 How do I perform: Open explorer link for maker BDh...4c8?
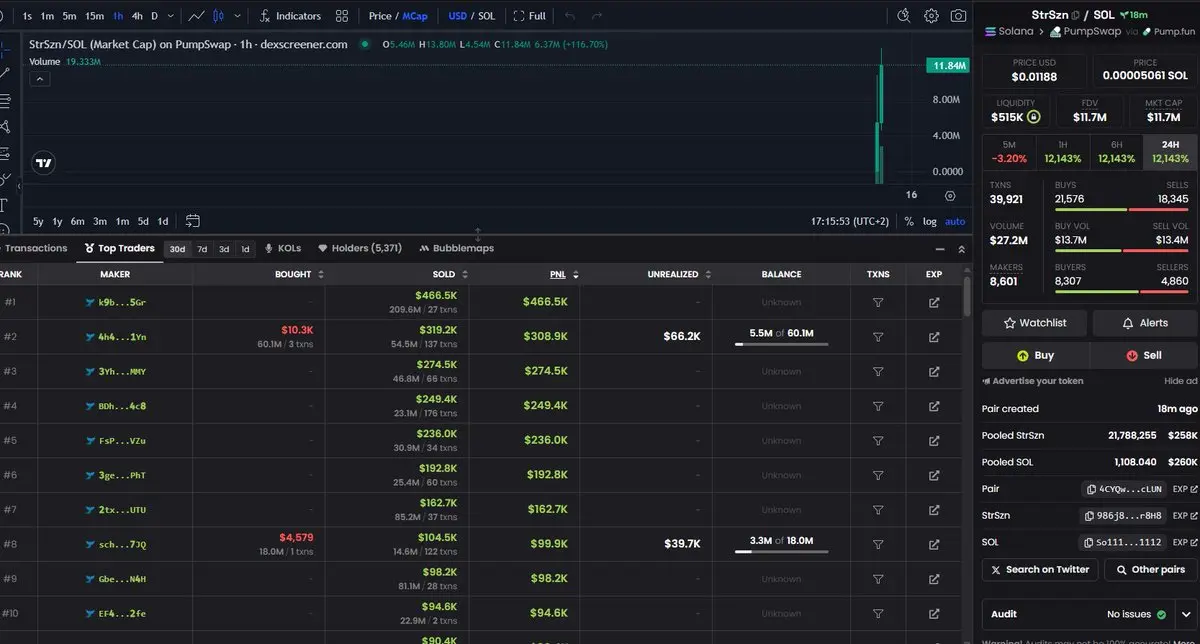(934, 406)
